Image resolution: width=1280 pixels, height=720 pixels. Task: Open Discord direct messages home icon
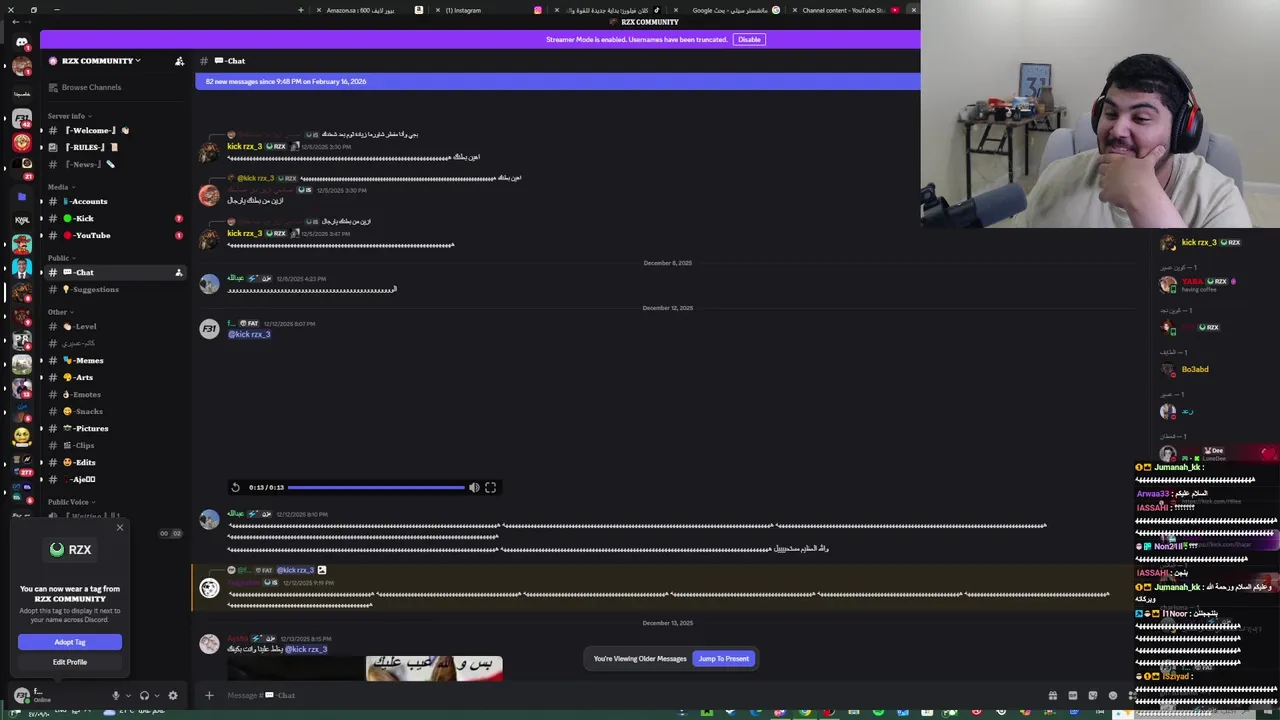(x=22, y=42)
